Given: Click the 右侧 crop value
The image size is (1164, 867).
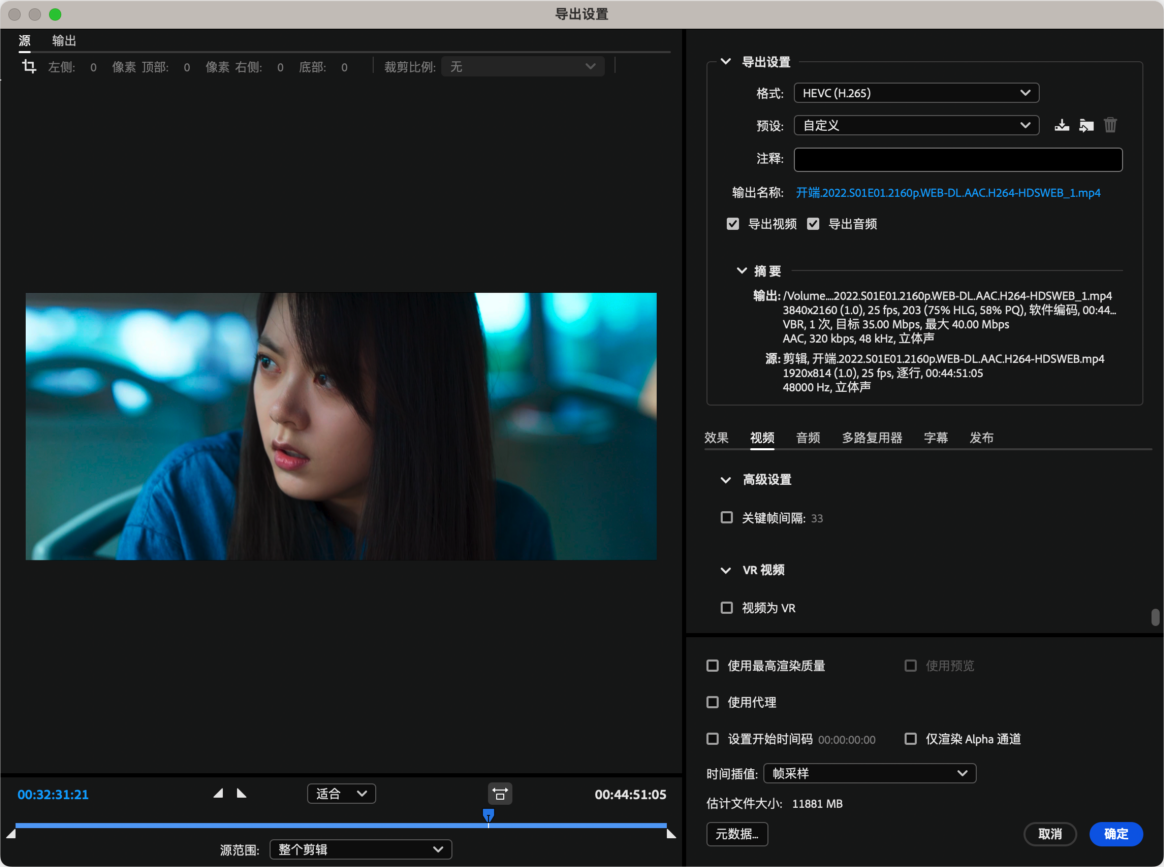Looking at the screenshot, I should tap(281, 67).
